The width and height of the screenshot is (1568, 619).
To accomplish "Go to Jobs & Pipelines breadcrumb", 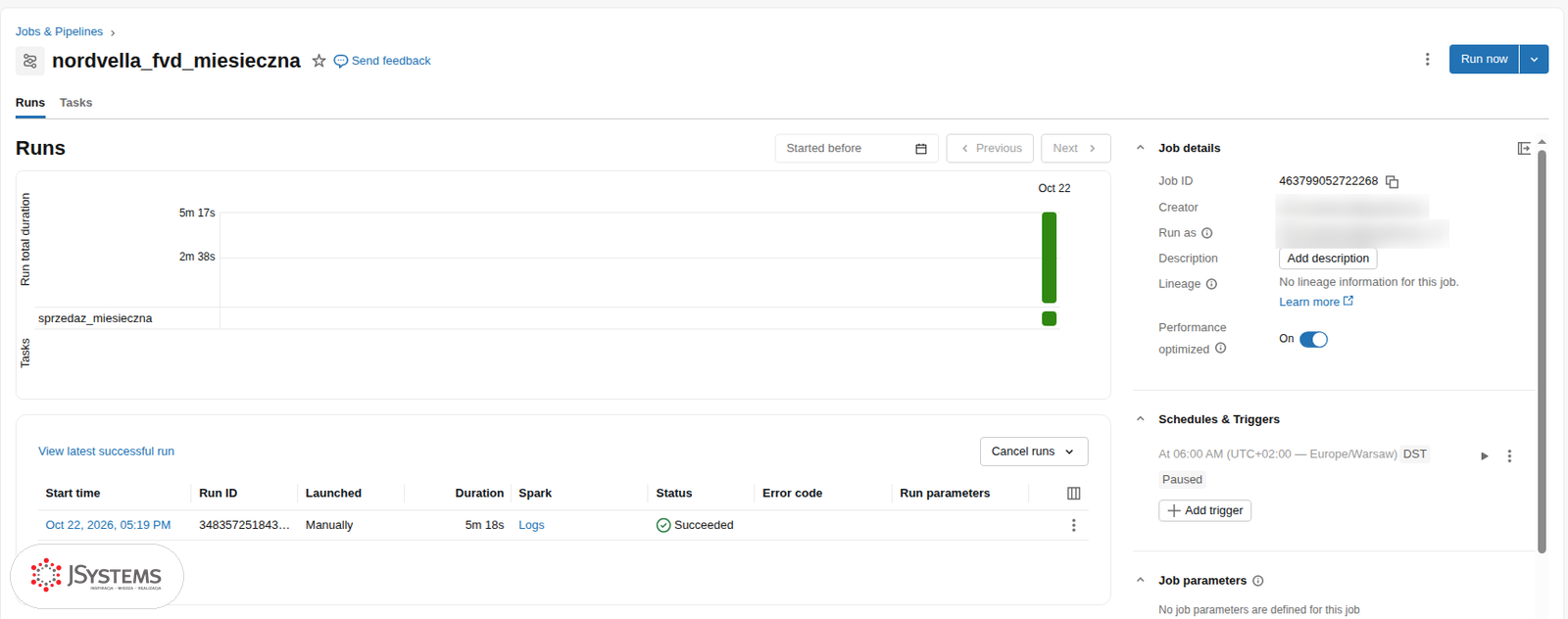I will (x=59, y=31).
